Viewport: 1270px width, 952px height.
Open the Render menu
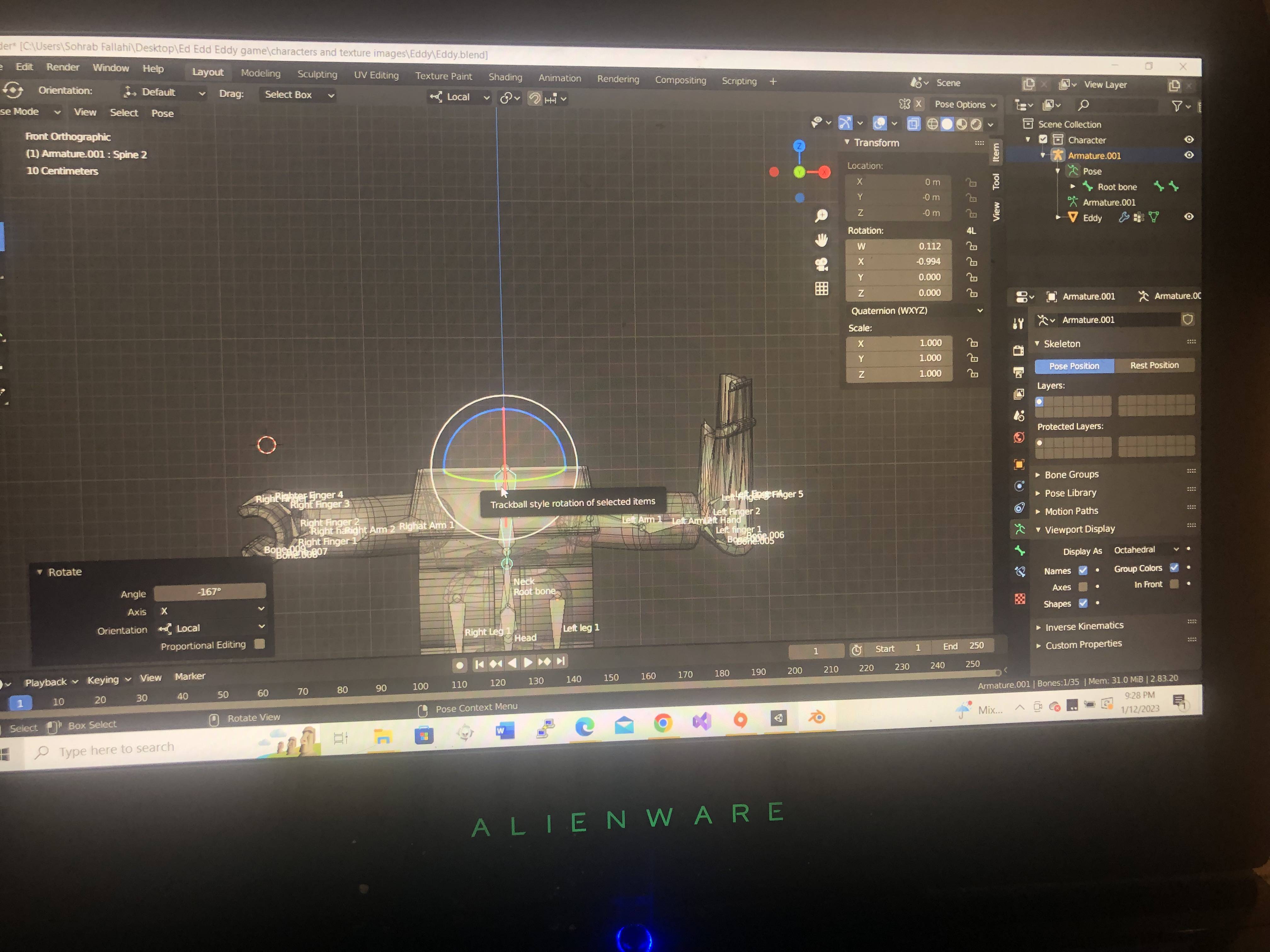[63, 67]
